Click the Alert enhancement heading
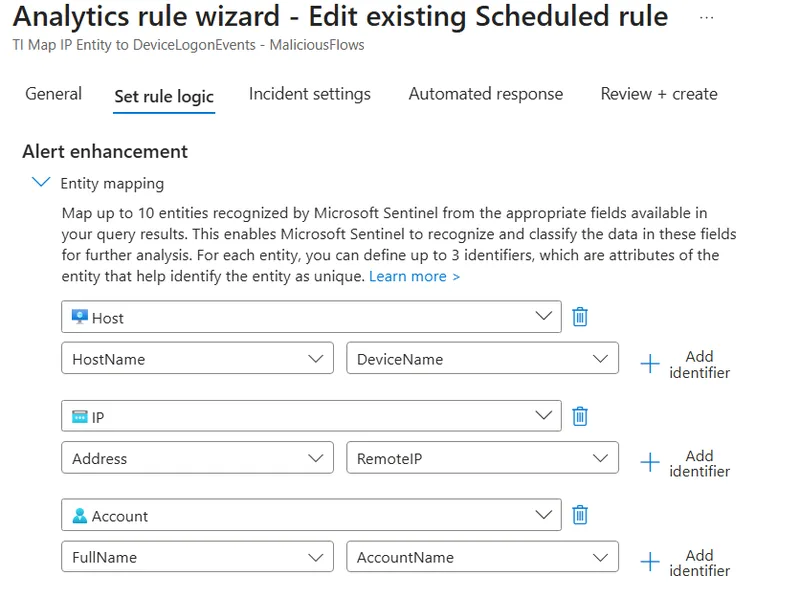Screen dimensions: 800x598 tap(105, 152)
